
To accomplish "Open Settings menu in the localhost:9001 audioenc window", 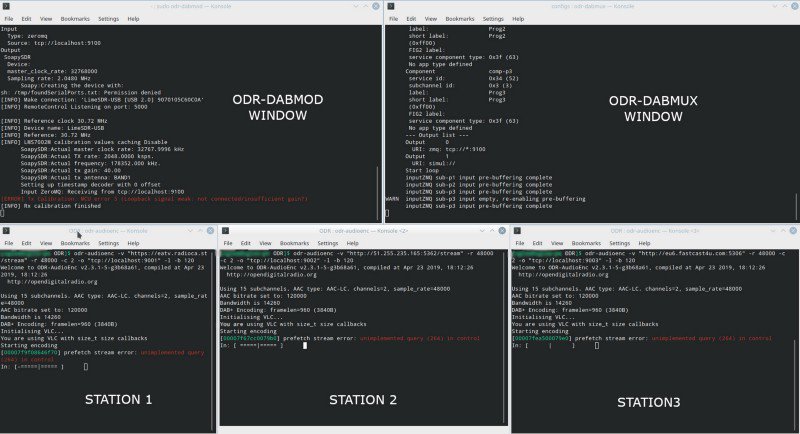I will (x=108, y=243).
